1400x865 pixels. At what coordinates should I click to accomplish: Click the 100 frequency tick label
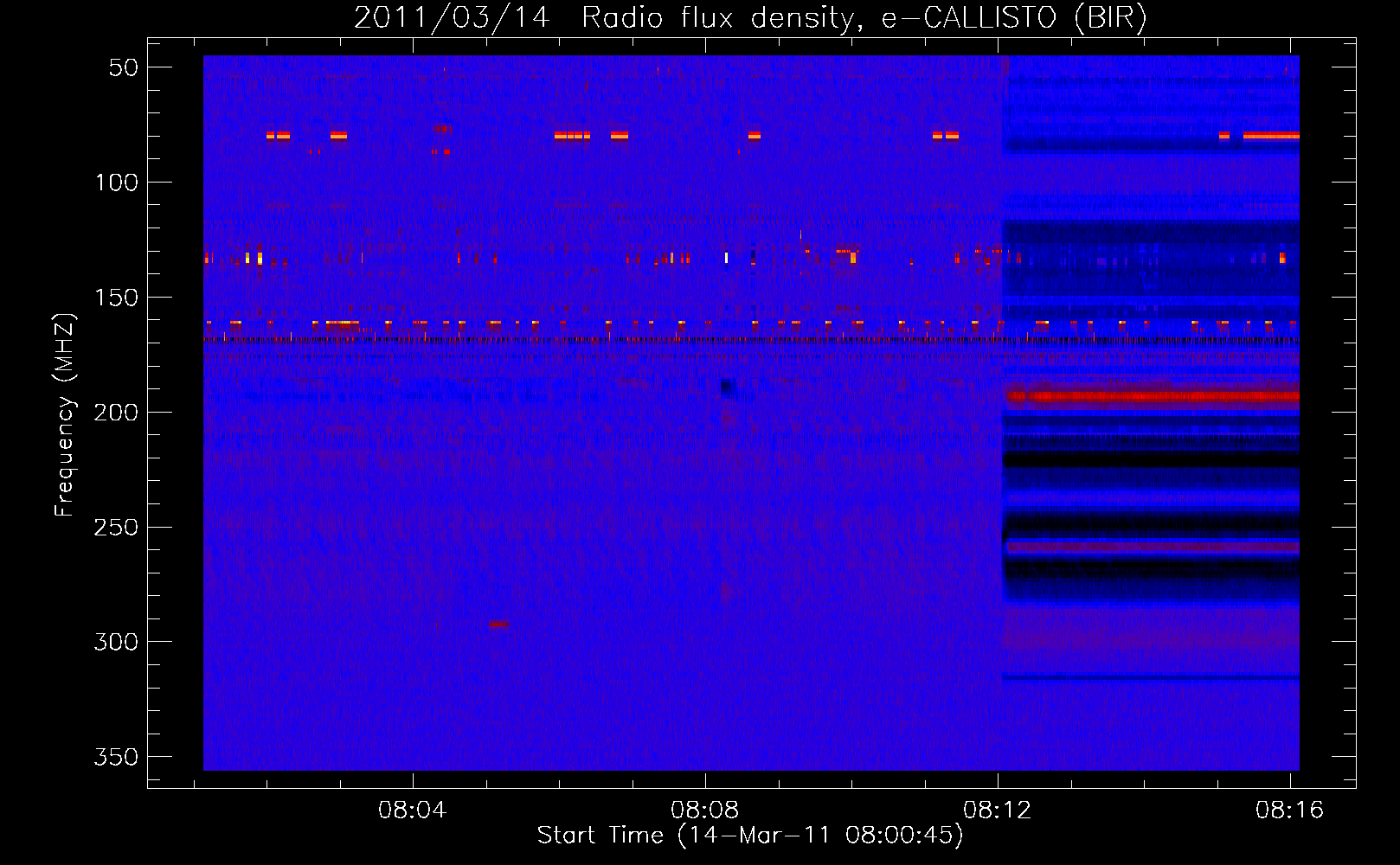tap(117, 183)
